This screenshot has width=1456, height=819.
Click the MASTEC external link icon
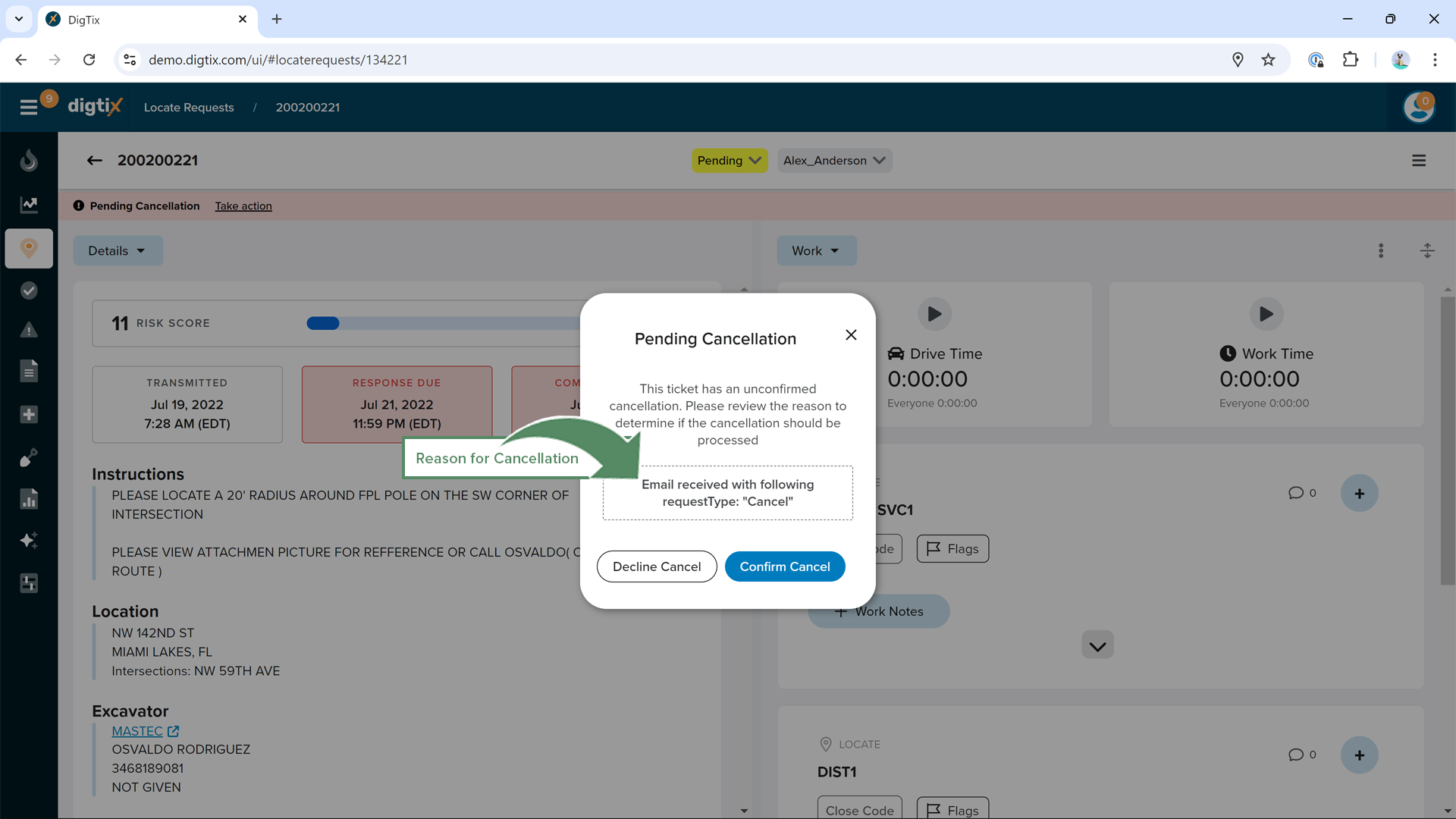(x=174, y=732)
